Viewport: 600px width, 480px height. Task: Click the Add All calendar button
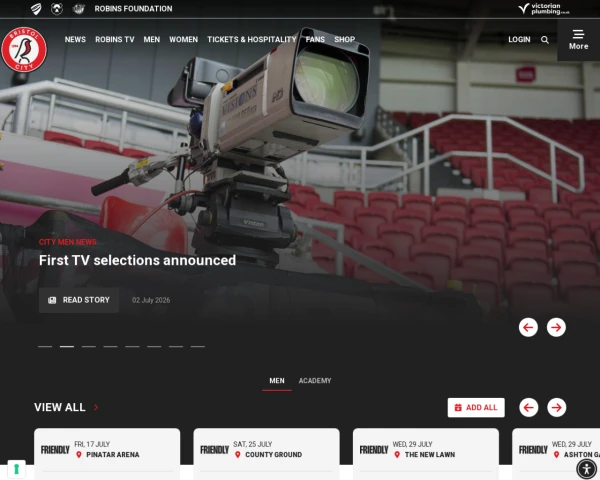(x=476, y=408)
